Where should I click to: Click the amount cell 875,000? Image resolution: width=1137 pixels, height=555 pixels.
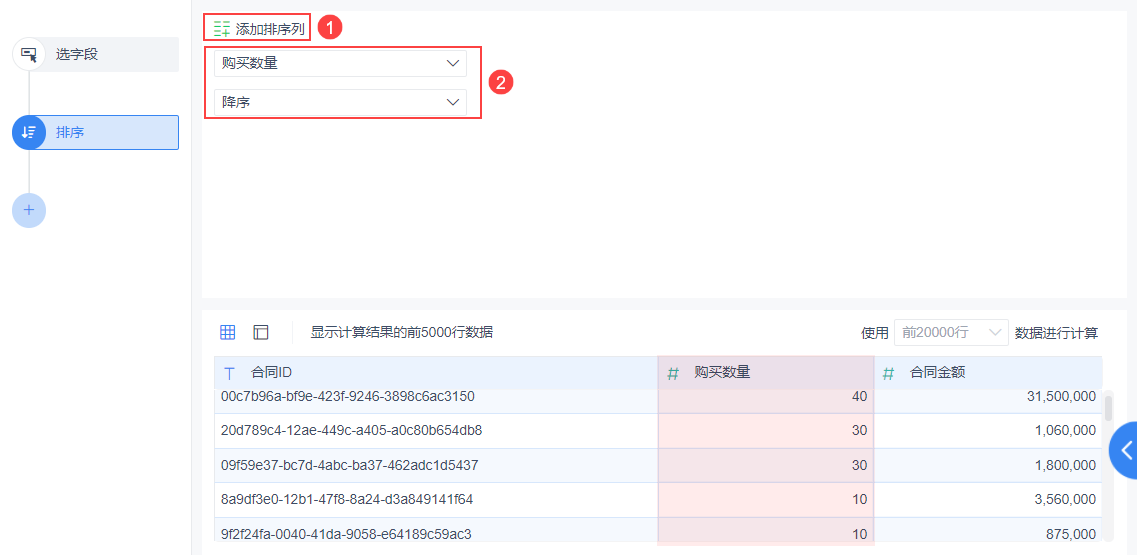(x=988, y=530)
